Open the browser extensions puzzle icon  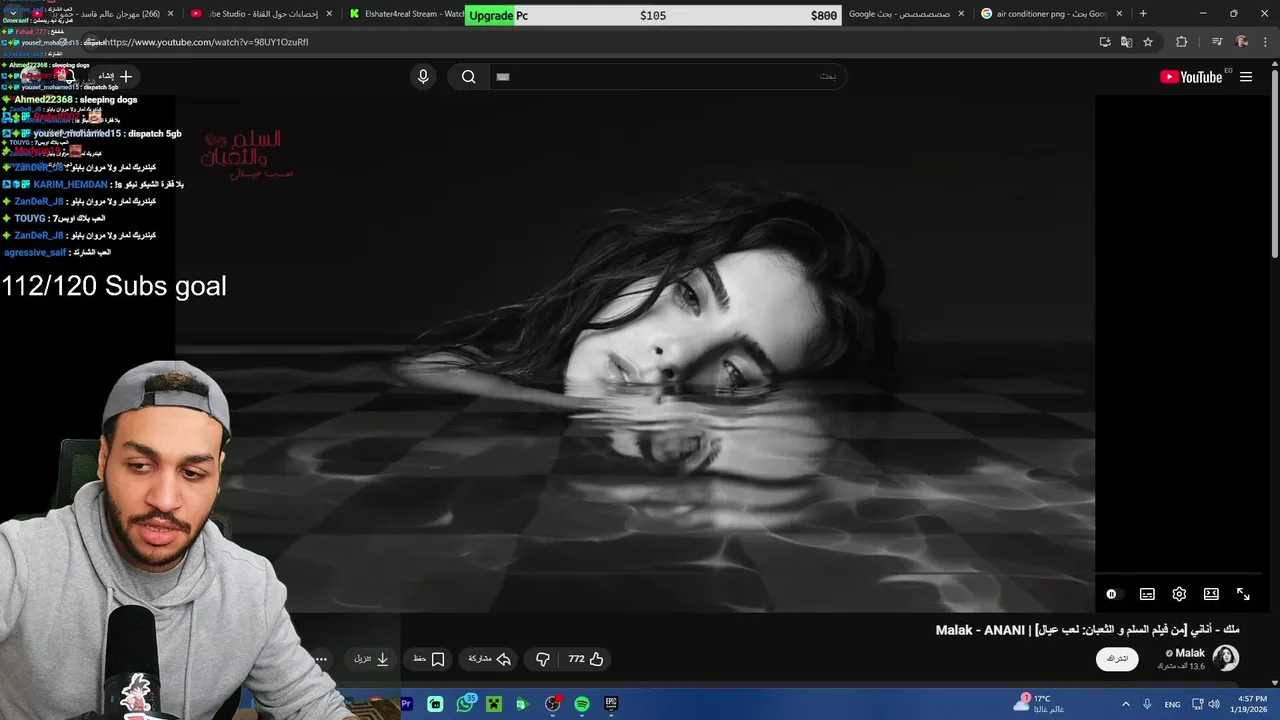click(x=1181, y=42)
